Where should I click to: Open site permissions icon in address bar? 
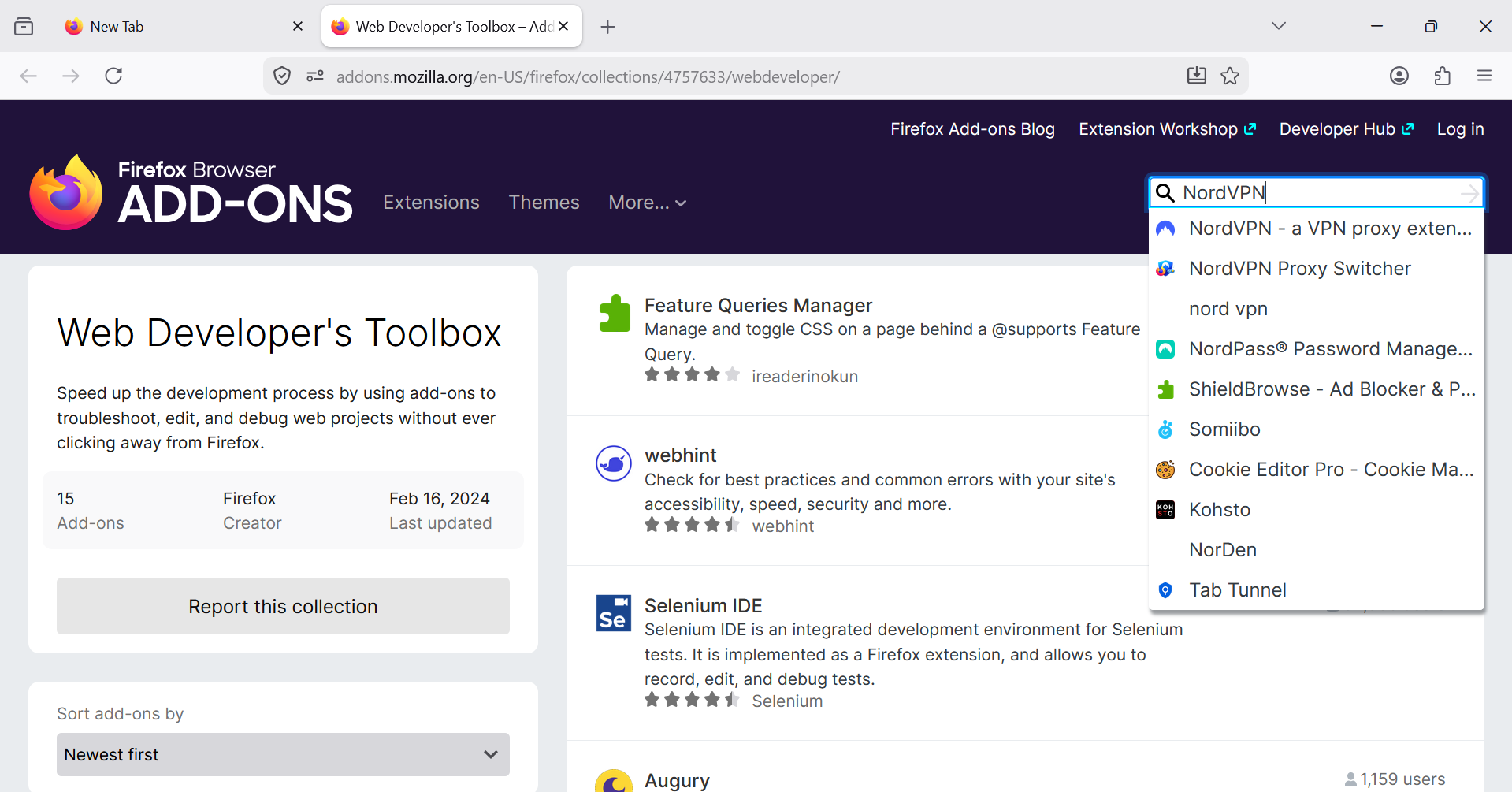click(315, 76)
